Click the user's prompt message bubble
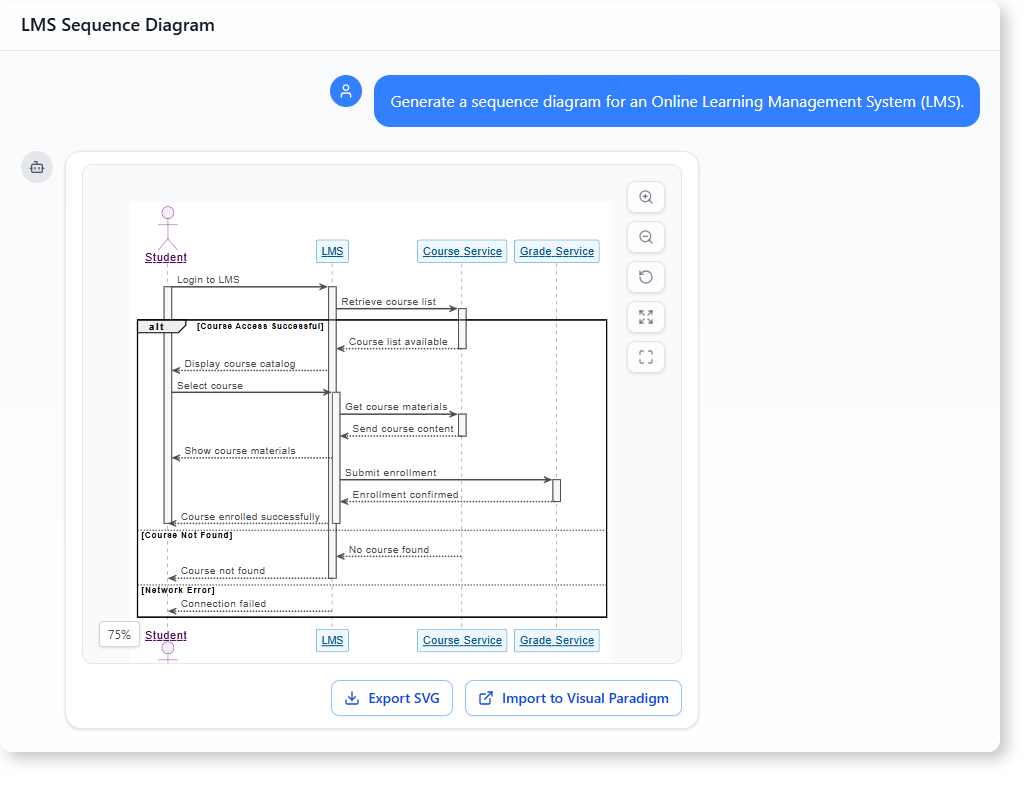Viewport: 1028px width, 788px height. (x=677, y=101)
